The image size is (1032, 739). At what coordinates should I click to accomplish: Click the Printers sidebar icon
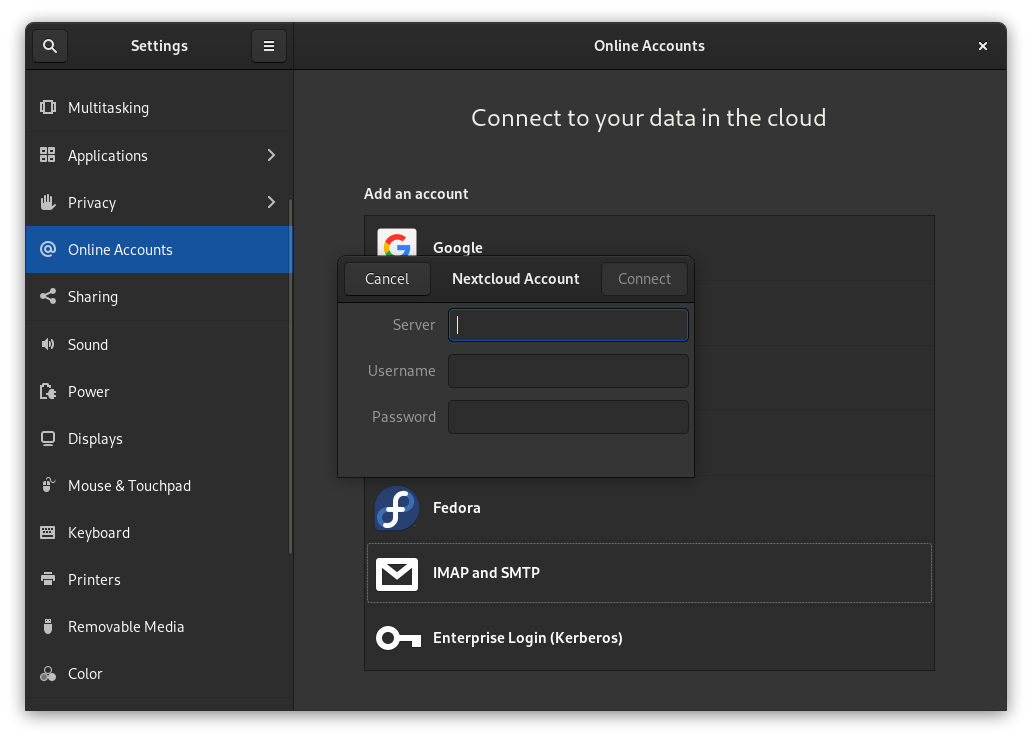click(x=47, y=579)
